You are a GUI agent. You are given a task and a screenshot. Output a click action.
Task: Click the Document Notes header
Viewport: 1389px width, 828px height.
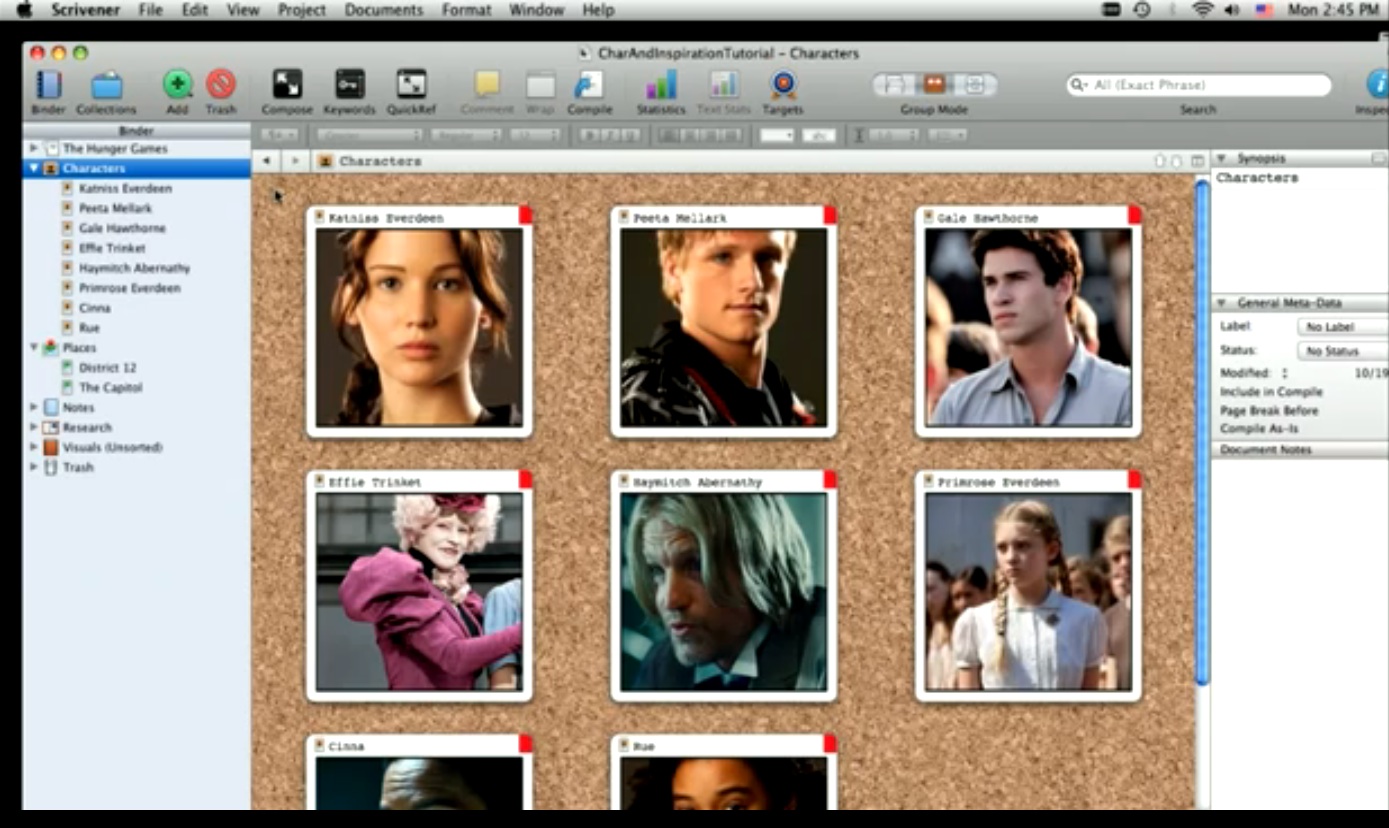[x=1300, y=450]
